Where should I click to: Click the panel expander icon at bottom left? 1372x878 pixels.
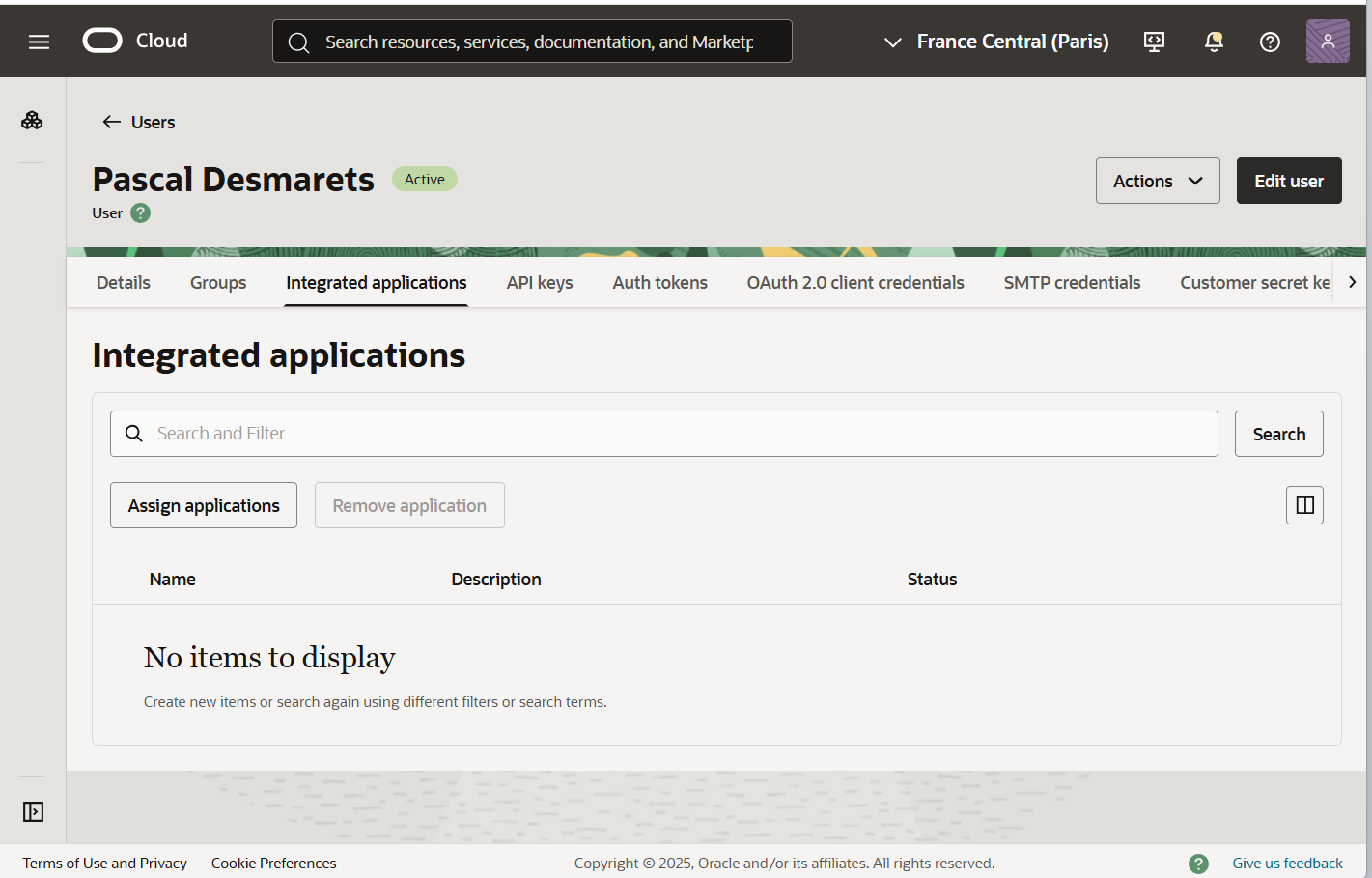(32, 811)
